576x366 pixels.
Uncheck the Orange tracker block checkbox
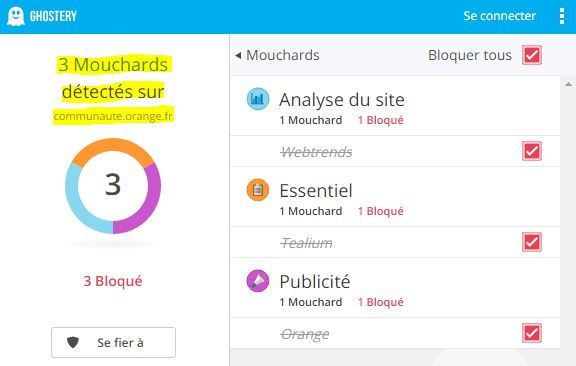pos(532,333)
